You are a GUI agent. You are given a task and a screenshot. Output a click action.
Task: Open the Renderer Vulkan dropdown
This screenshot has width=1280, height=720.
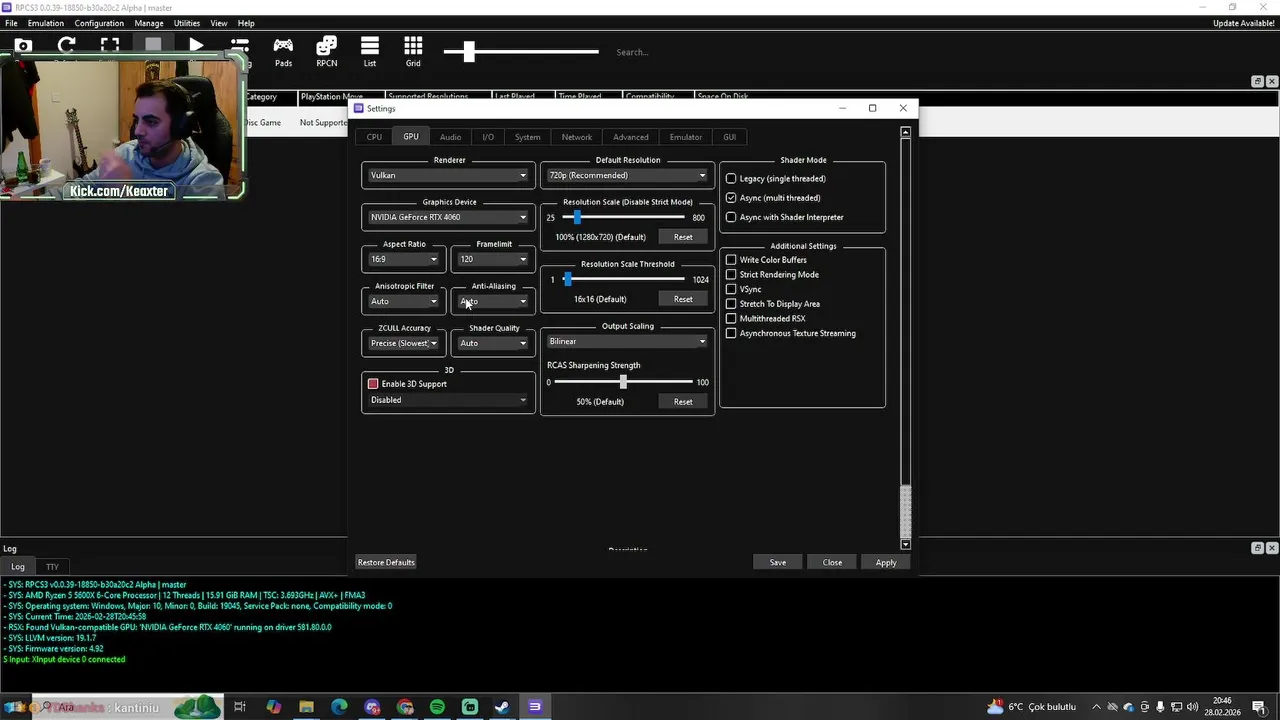448,175
